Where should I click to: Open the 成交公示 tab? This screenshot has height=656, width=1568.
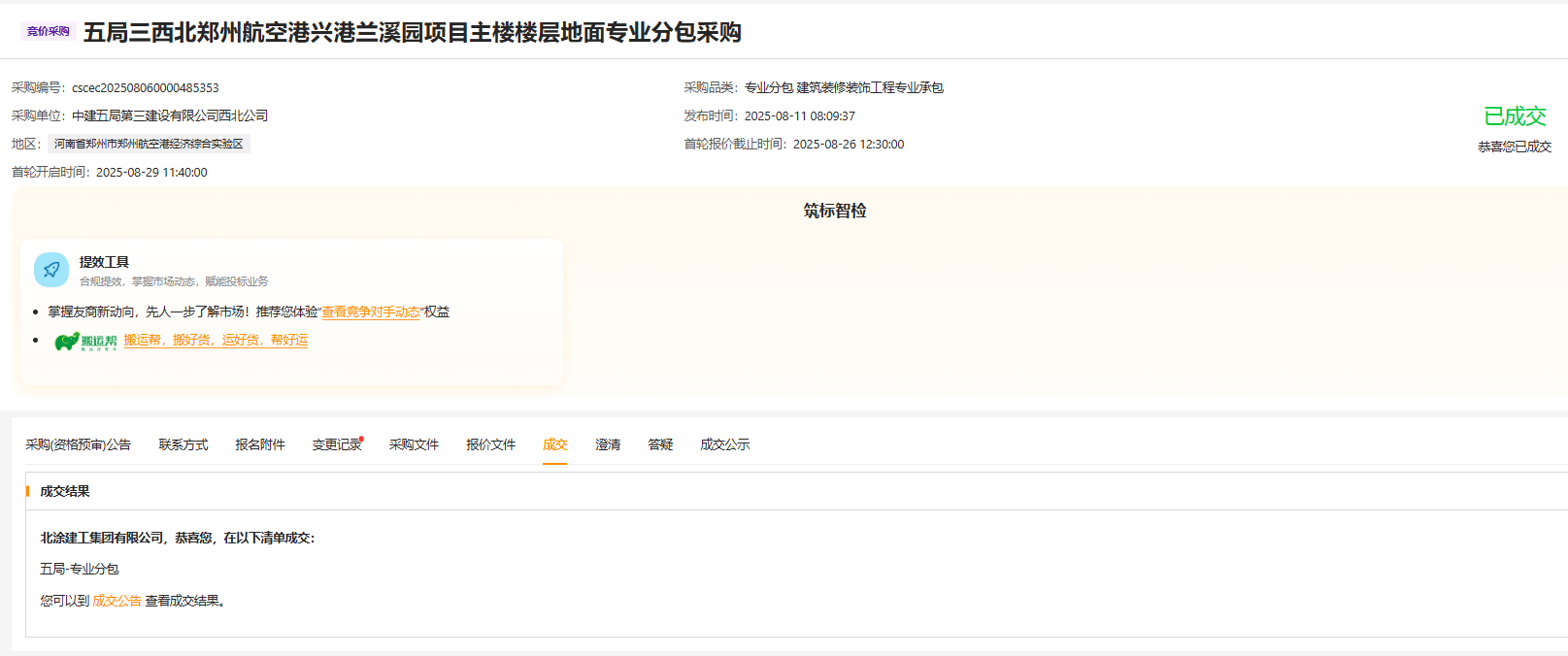pyautogui.click(x=724, y=444)
